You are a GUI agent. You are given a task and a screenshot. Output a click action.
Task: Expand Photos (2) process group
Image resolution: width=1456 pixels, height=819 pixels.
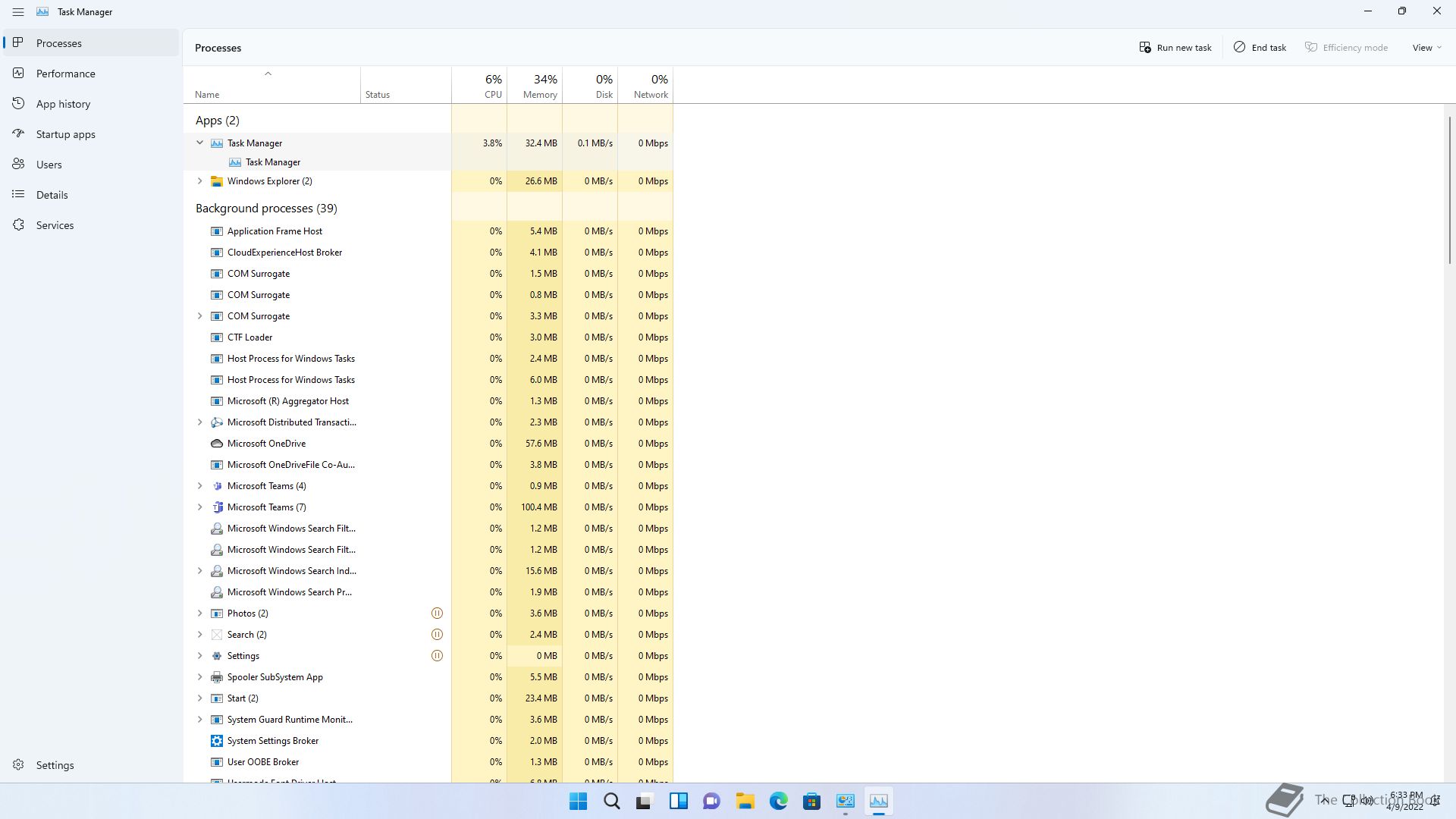pyautogui.click(x=199, y=613)
